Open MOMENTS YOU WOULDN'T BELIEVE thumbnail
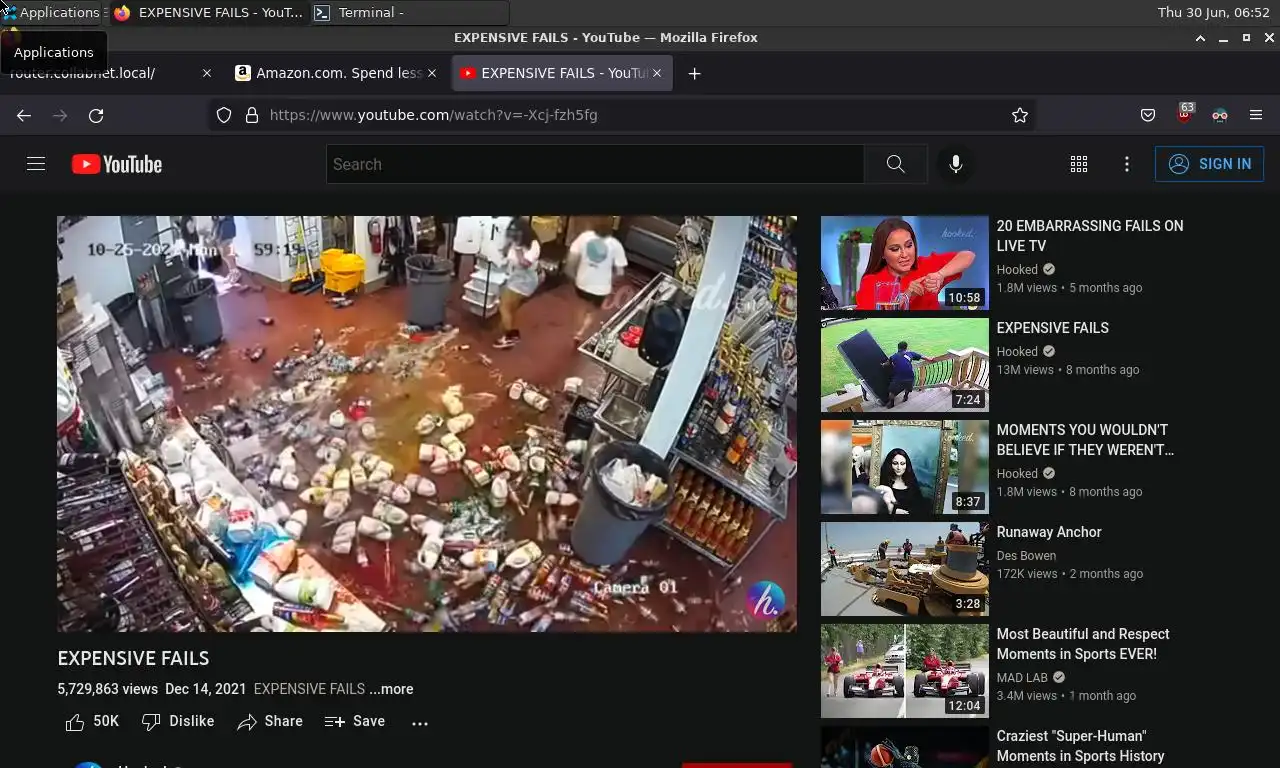Image resolution: width=1280 pixels, height=768 pixels. (x=905, y=467)
